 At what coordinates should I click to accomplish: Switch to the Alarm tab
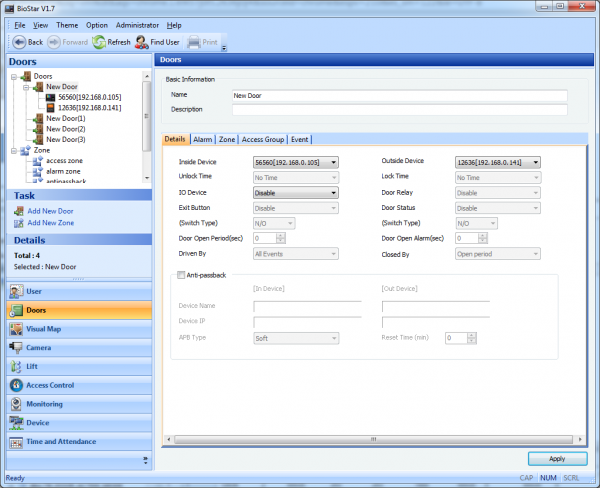coord(202,140)
